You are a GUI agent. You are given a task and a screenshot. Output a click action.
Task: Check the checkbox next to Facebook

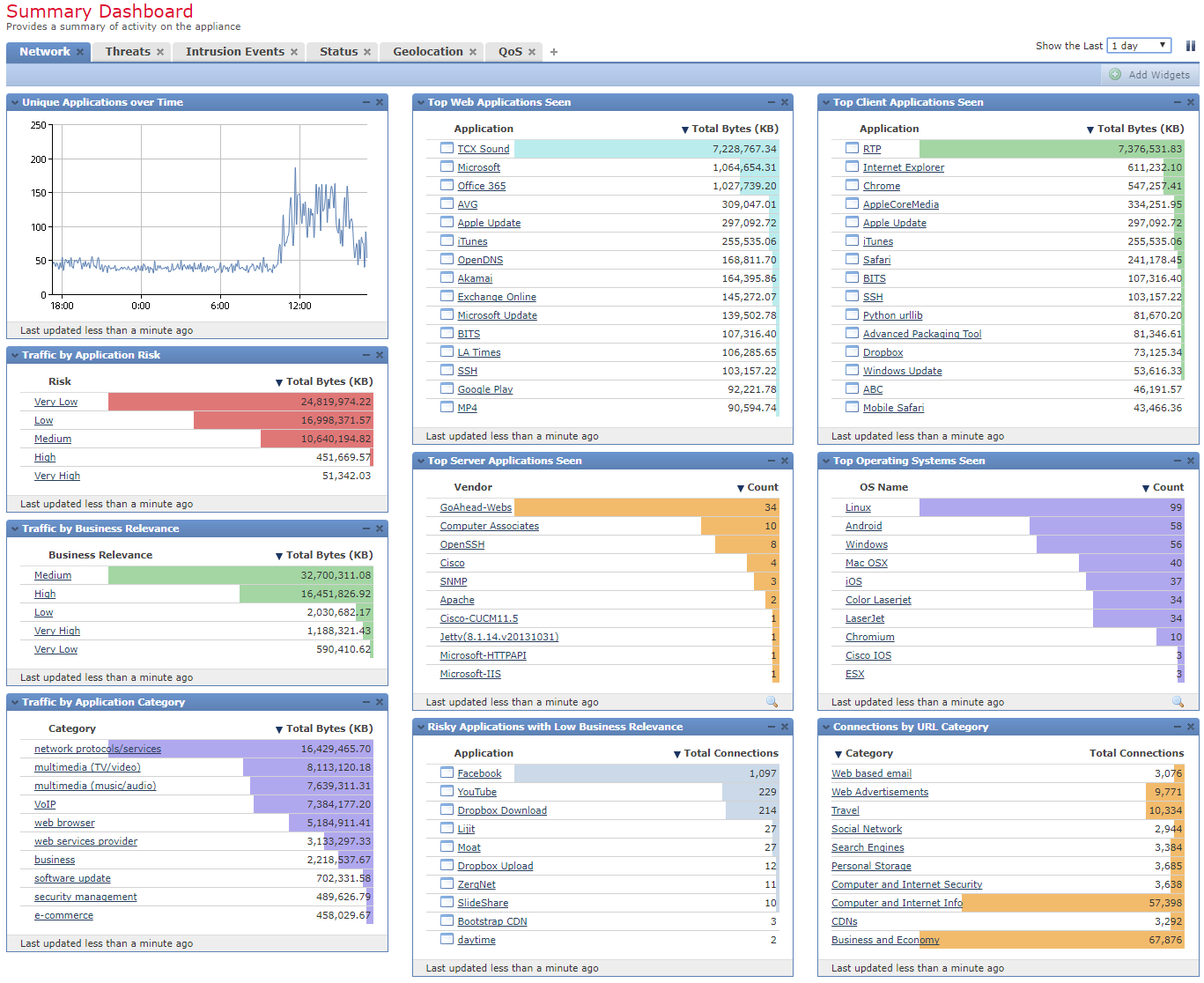(x=447, y=772)
